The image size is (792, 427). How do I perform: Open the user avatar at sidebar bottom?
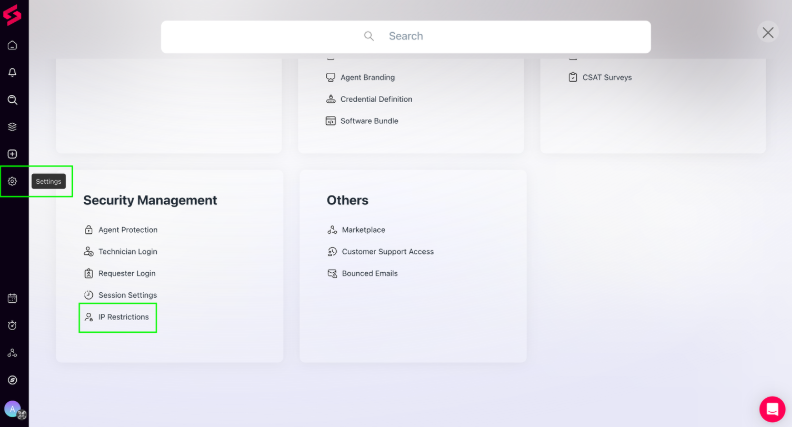(13, 409)
